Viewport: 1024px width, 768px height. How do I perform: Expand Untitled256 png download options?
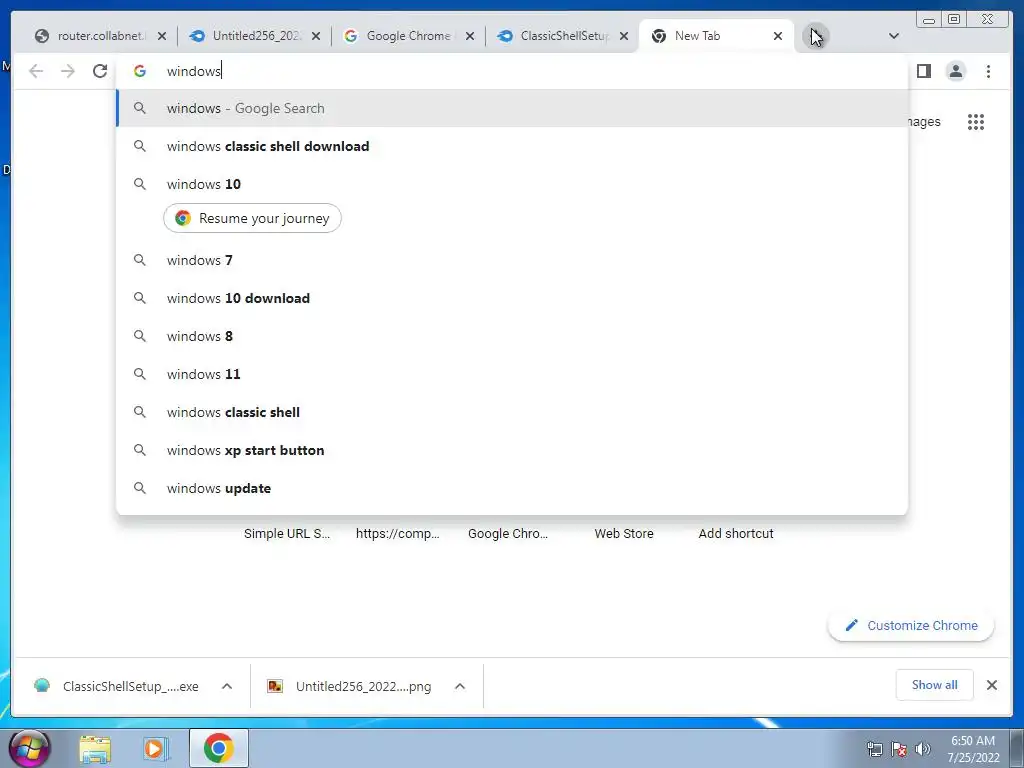[460, 686]
